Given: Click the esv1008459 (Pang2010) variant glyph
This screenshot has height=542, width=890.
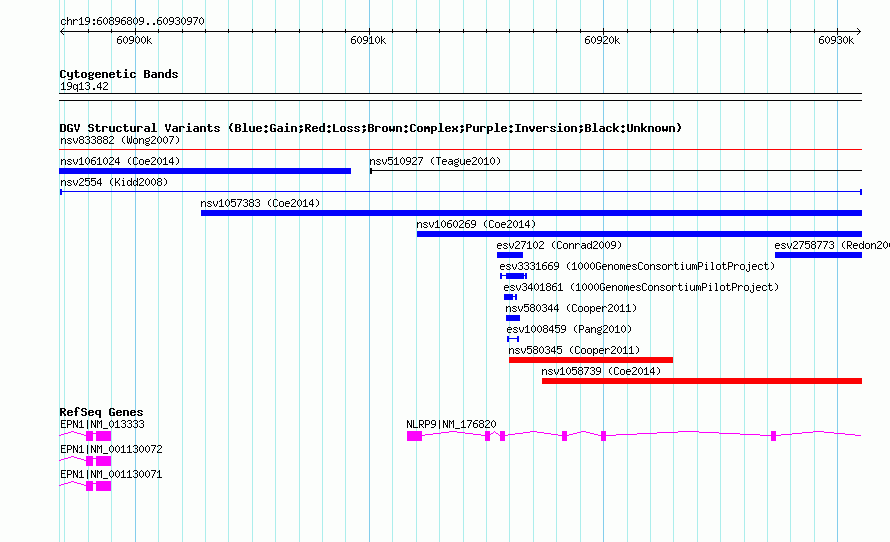Looking at the screenshot, I should 513,339.
